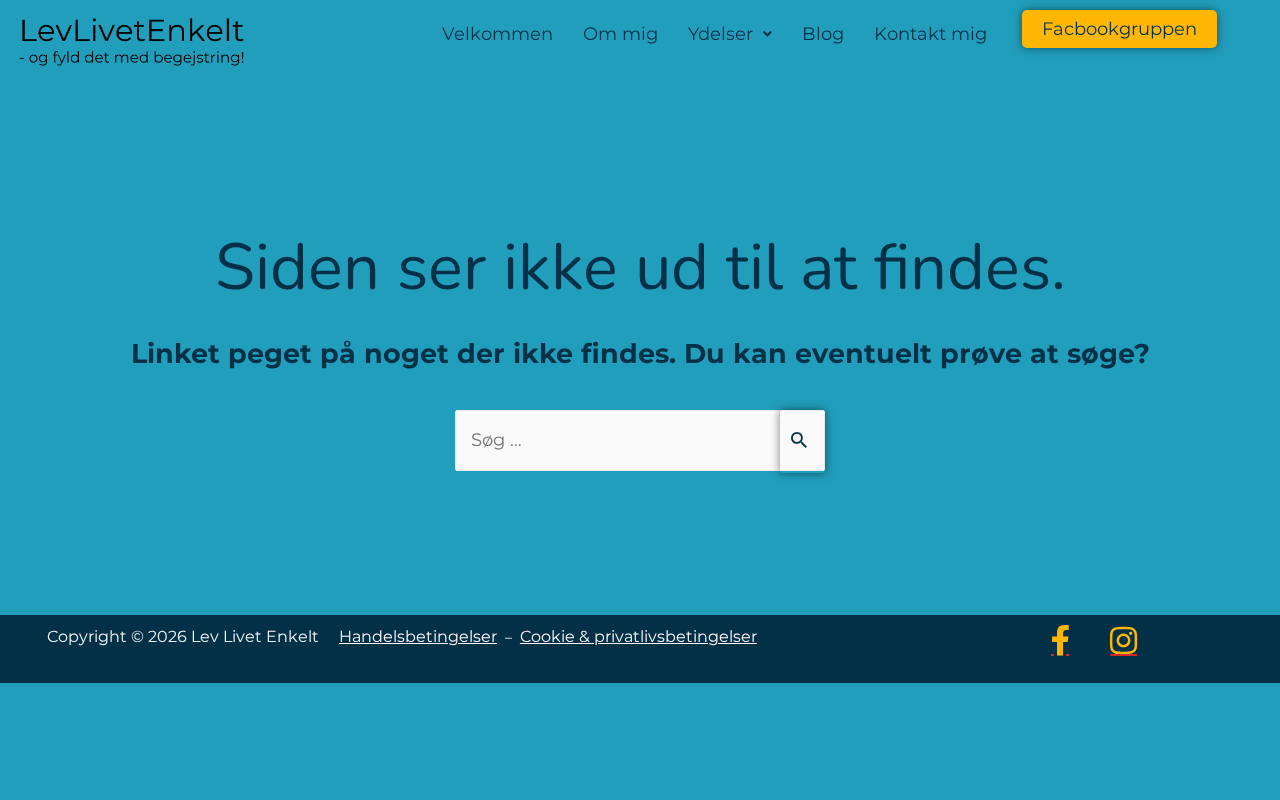
Task: Navigate to Kontakt mig
Action: click(x=930, y=34)
